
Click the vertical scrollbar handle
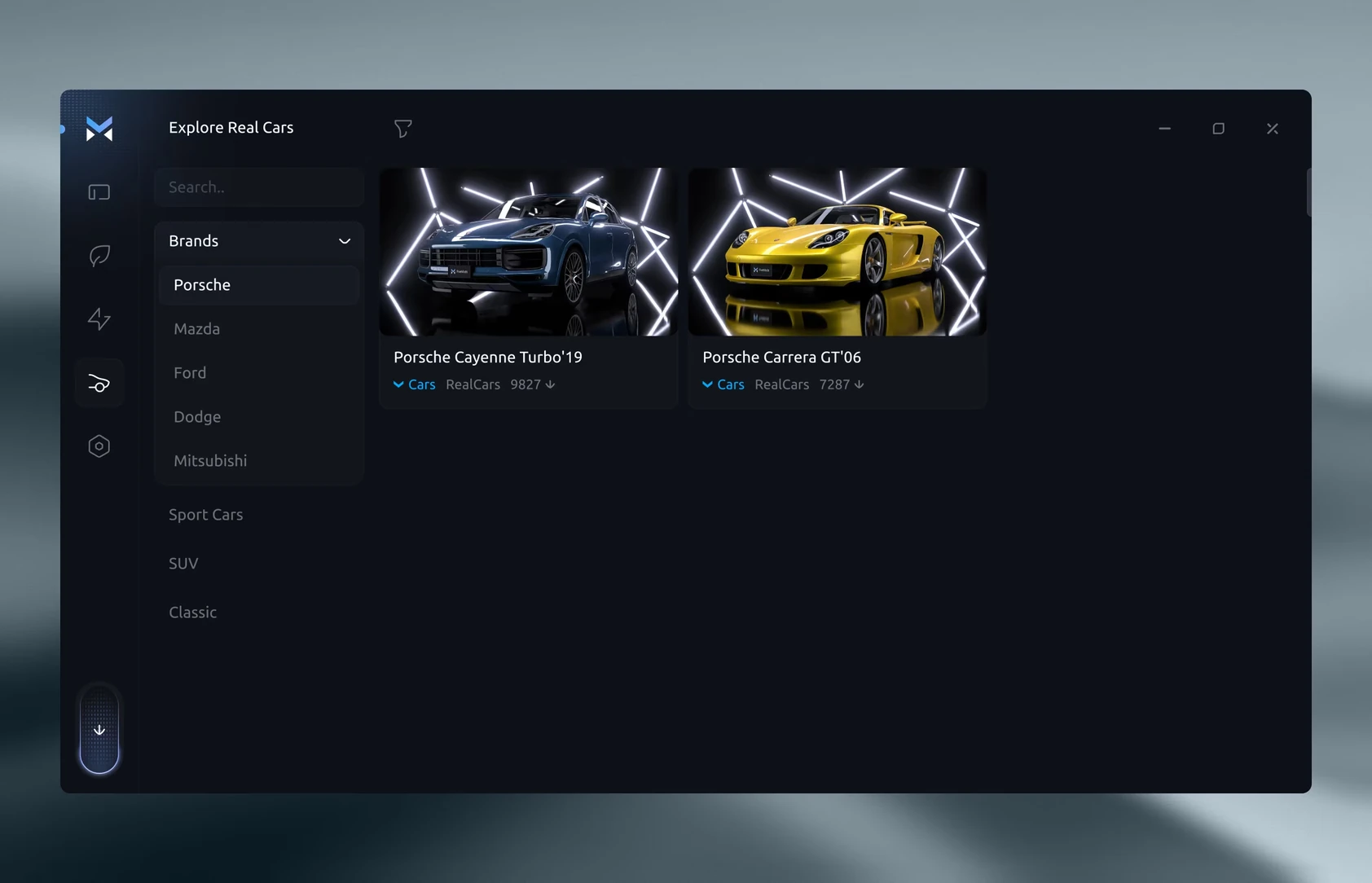click(1308, 192)
